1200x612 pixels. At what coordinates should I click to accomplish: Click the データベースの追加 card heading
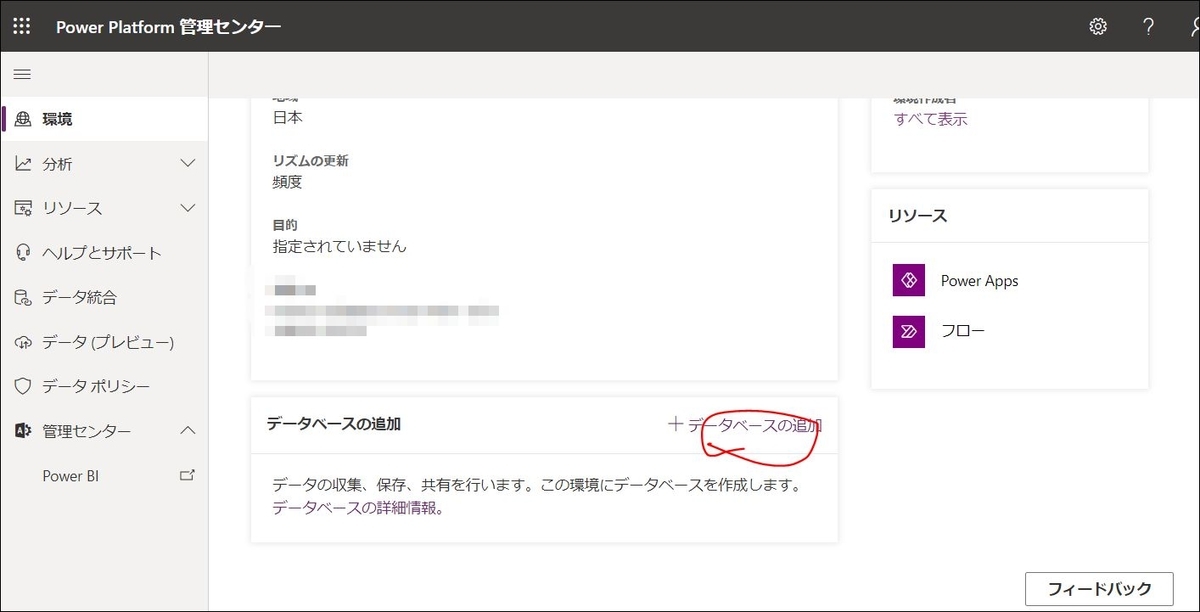pyautogui.click(x=334, y=424)
